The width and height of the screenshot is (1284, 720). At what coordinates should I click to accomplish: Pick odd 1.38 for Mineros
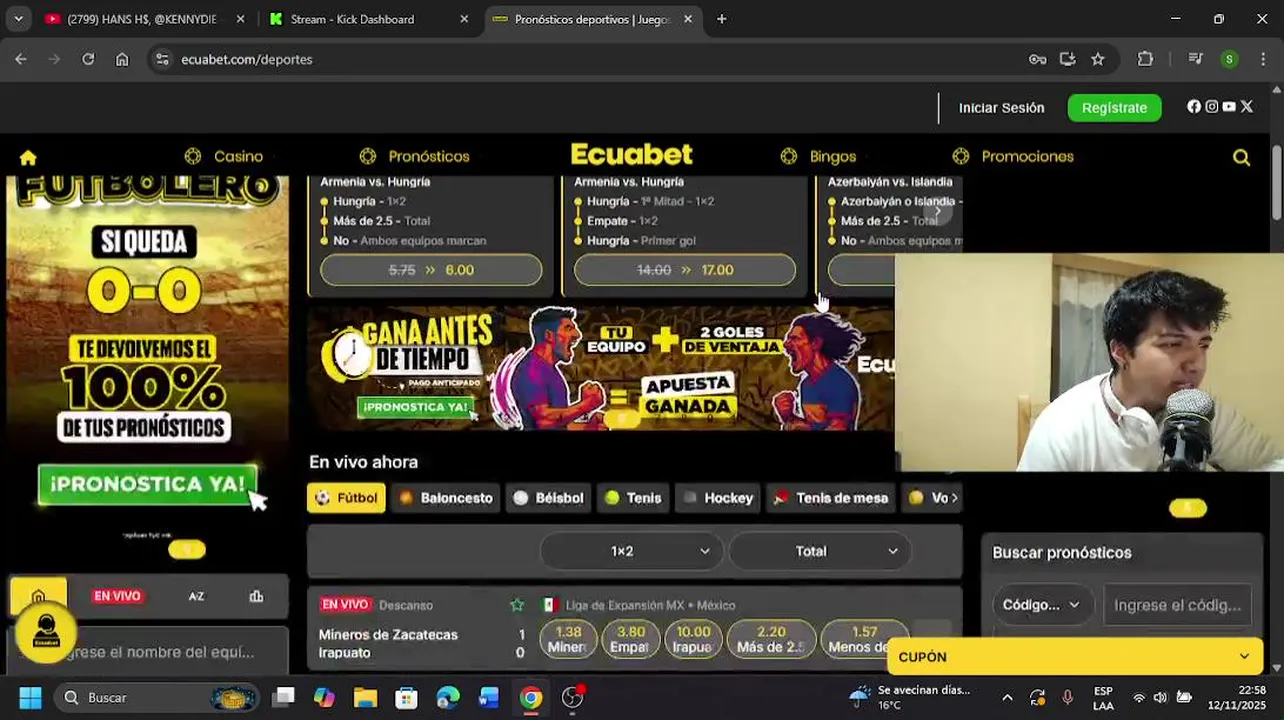coord(568,639)
